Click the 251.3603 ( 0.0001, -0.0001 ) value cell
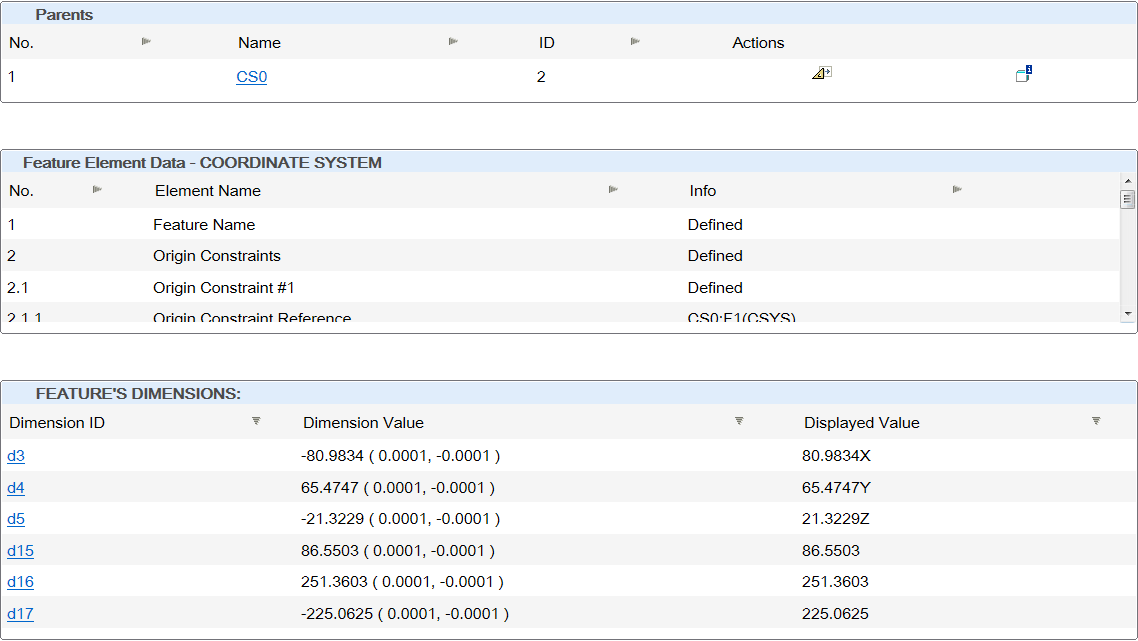The width and height of the screenshot is (1138, 641). point(402,582)
